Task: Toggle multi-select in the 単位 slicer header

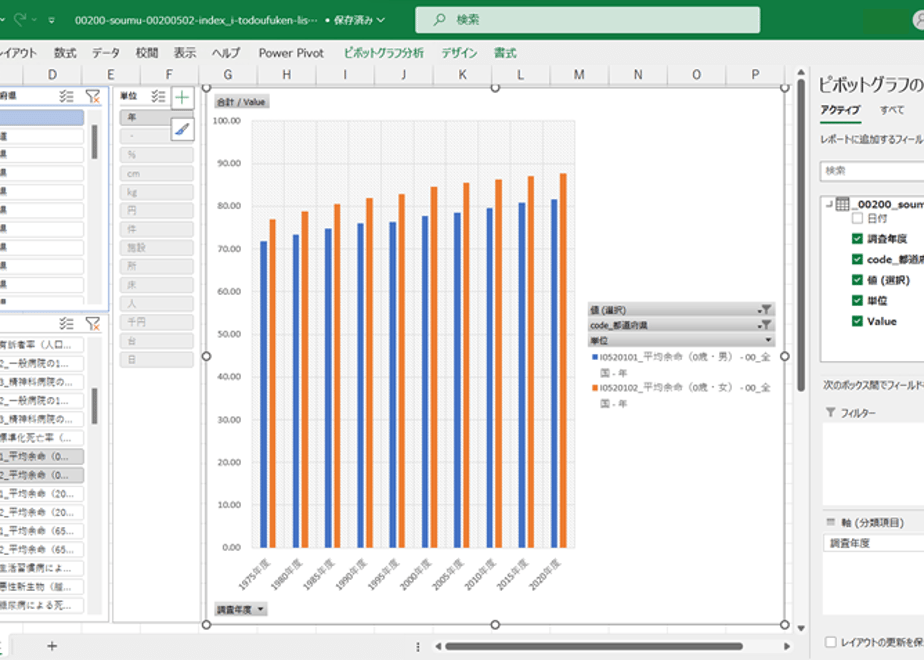Action: pos(157,96)
